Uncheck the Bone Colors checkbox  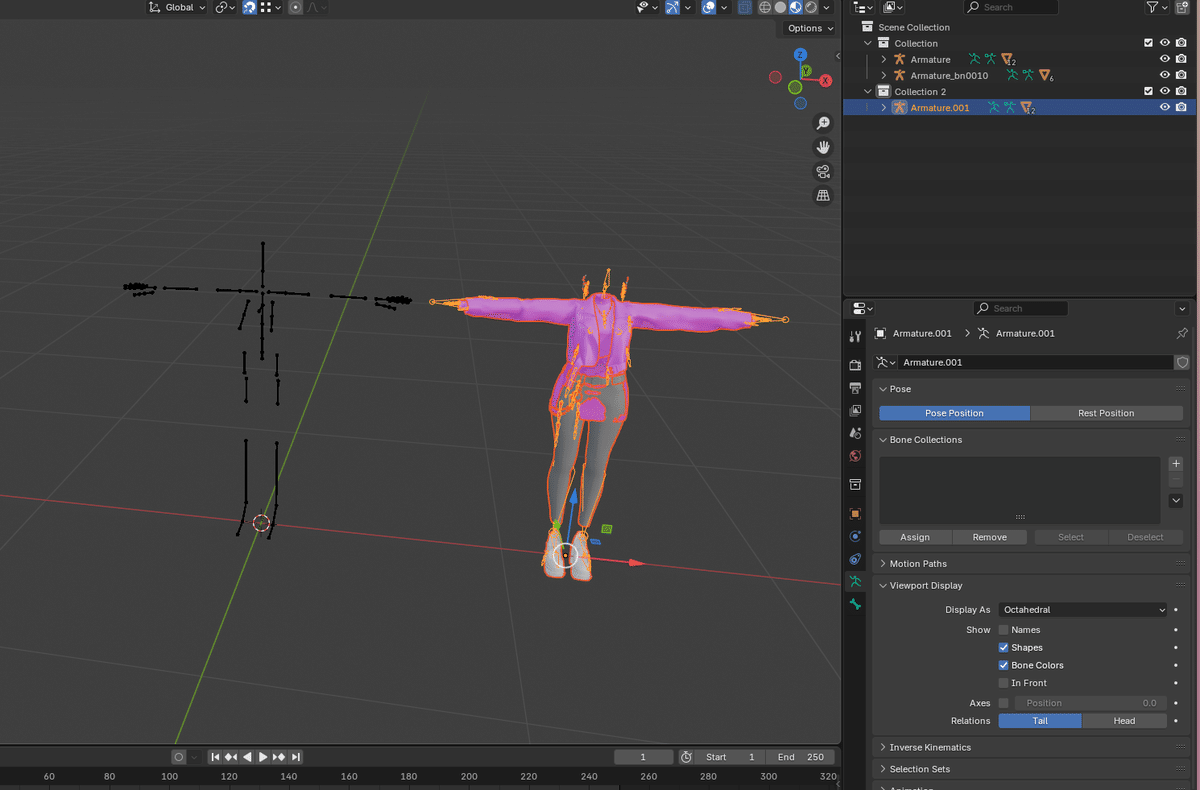(1003, 665)
